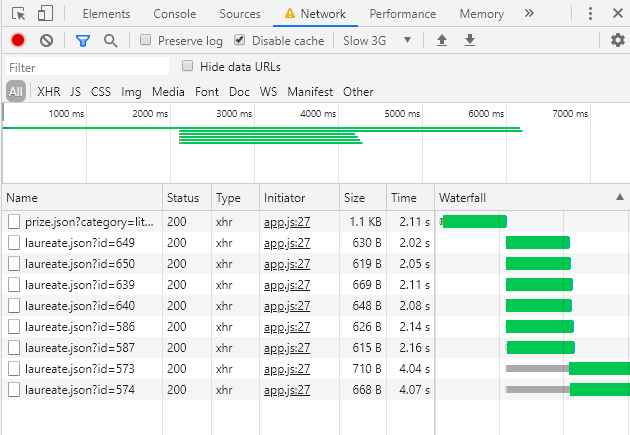630x435 pixels.
Task: Open the Slow 3G throttling dropdown
Action: coord(377,41)
